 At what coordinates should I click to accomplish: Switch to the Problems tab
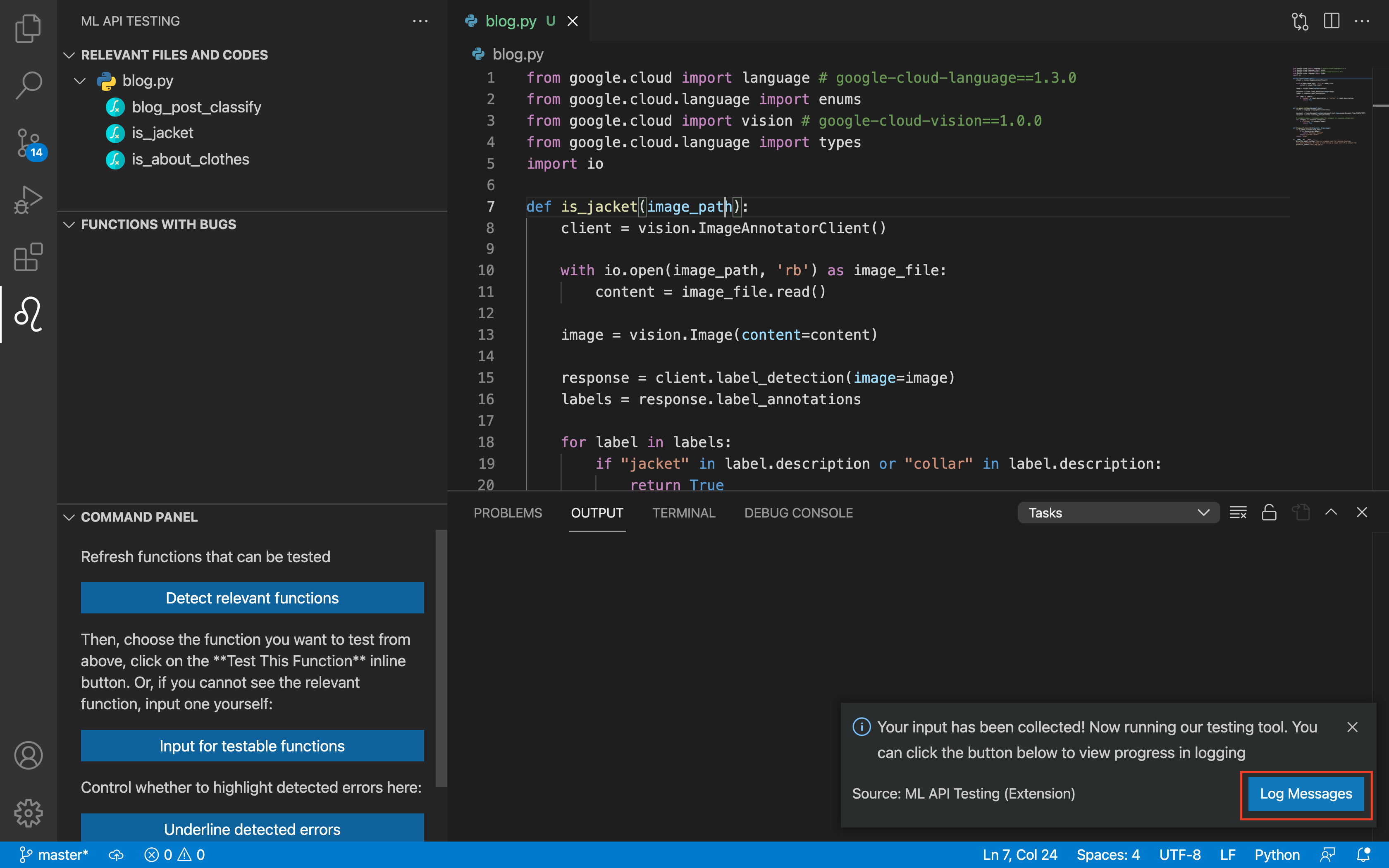(x=507, y=513)
